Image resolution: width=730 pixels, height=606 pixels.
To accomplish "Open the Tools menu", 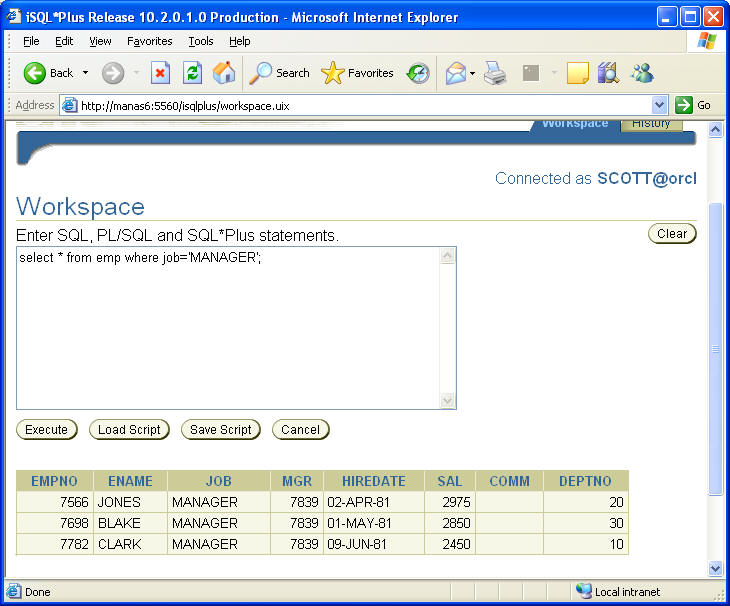I will (201, 41).
